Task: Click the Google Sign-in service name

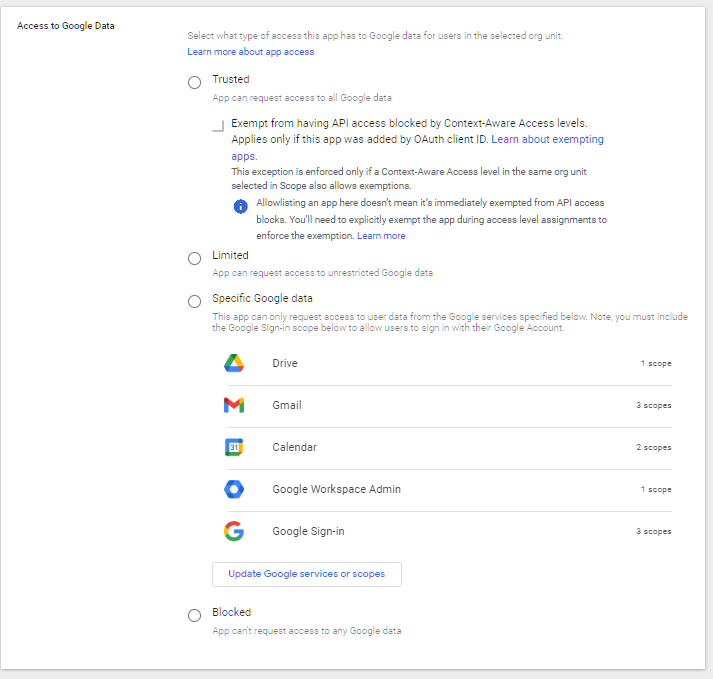Action: point(308,531)
